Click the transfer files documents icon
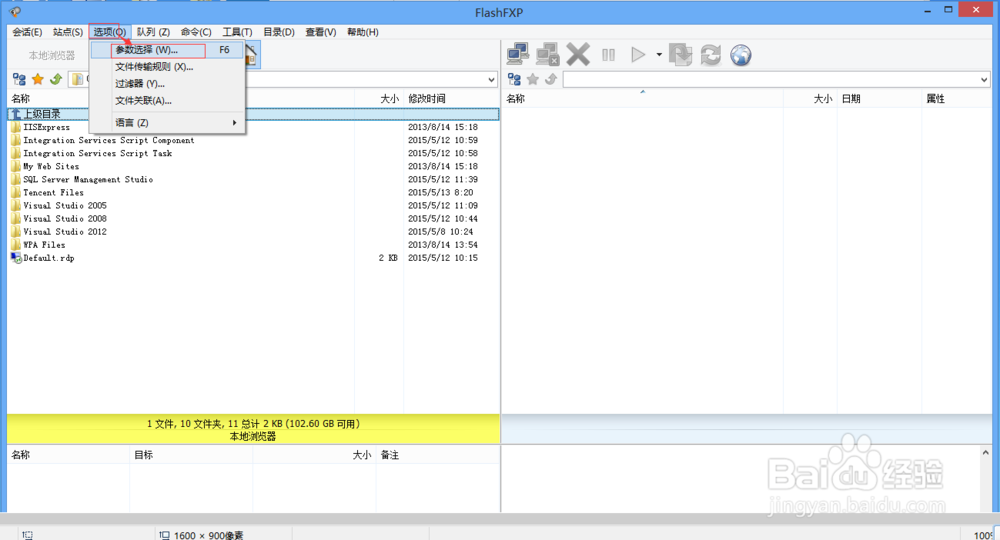Image resolution: width=1000 pixels, height=540 pixels. pos(680,55)
